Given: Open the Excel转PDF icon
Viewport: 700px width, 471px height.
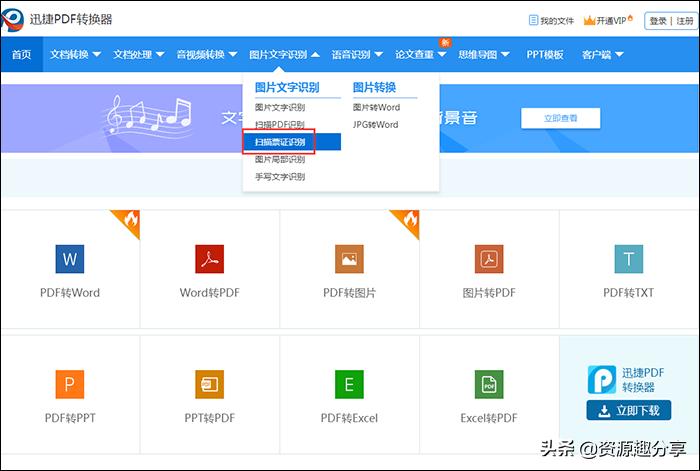Looking at the screenshot, I should click(489, 384).
